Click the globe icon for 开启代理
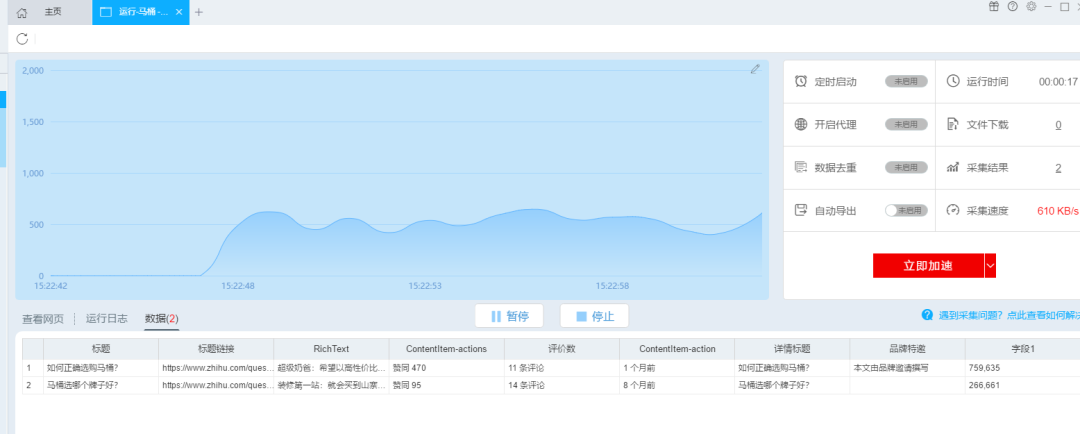The width and height of the screenshot is (1080, 434). [x=801, y=125]
